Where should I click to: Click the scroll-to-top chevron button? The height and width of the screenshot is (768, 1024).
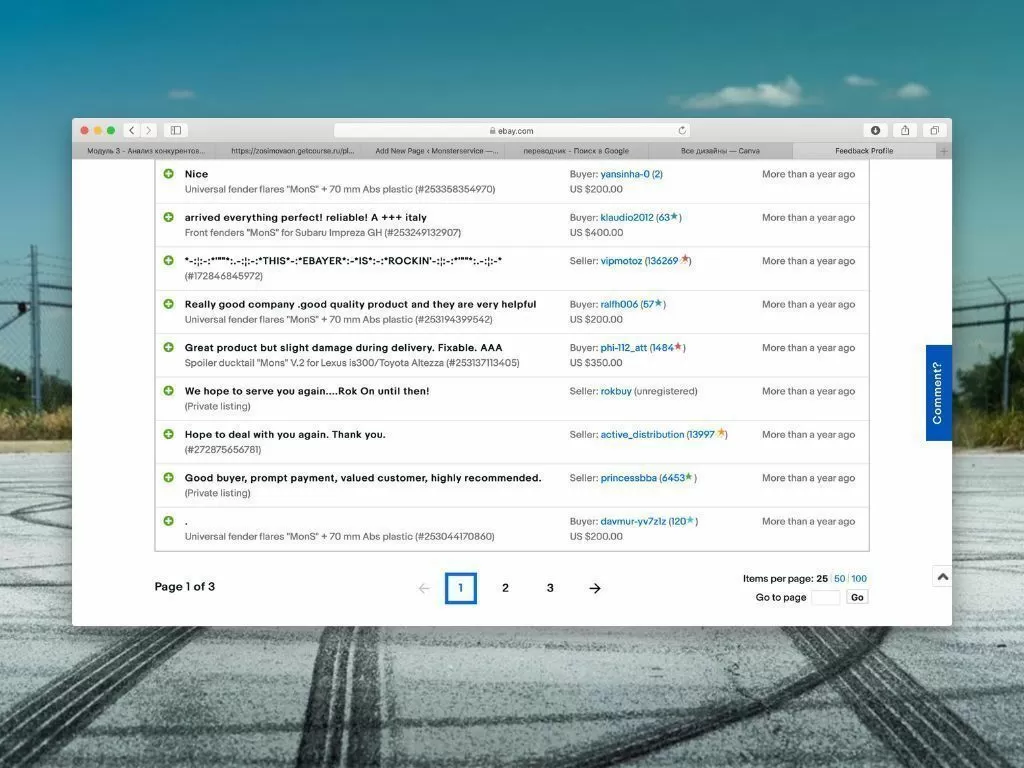[942, 577]
